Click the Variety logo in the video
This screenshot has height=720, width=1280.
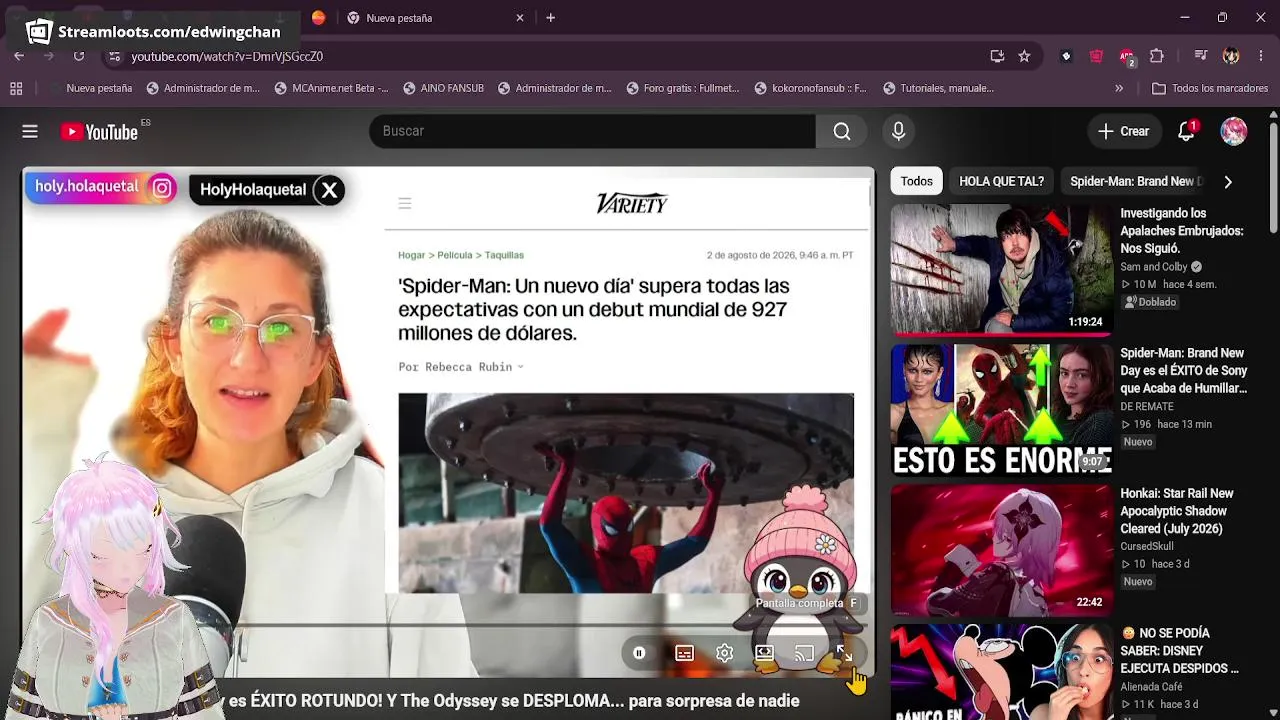point(632,204)
